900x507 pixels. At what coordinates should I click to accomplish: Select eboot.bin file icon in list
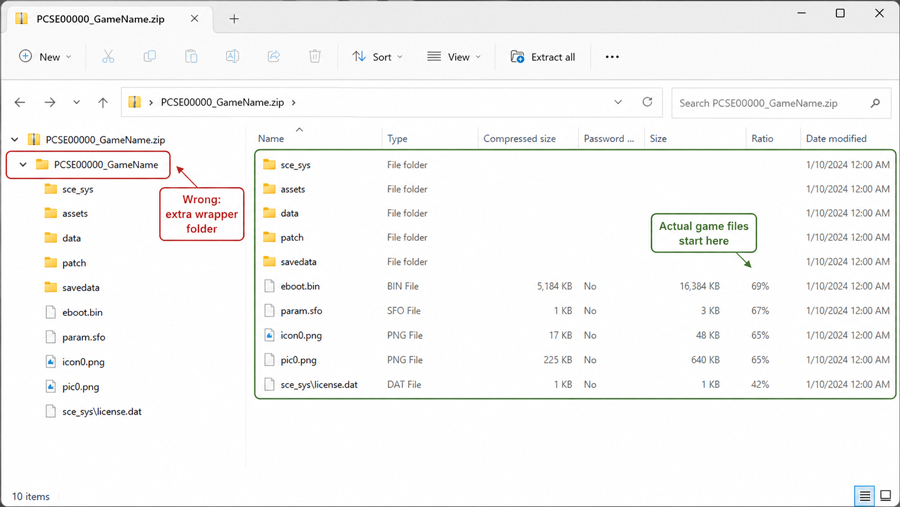coord(269,286)
